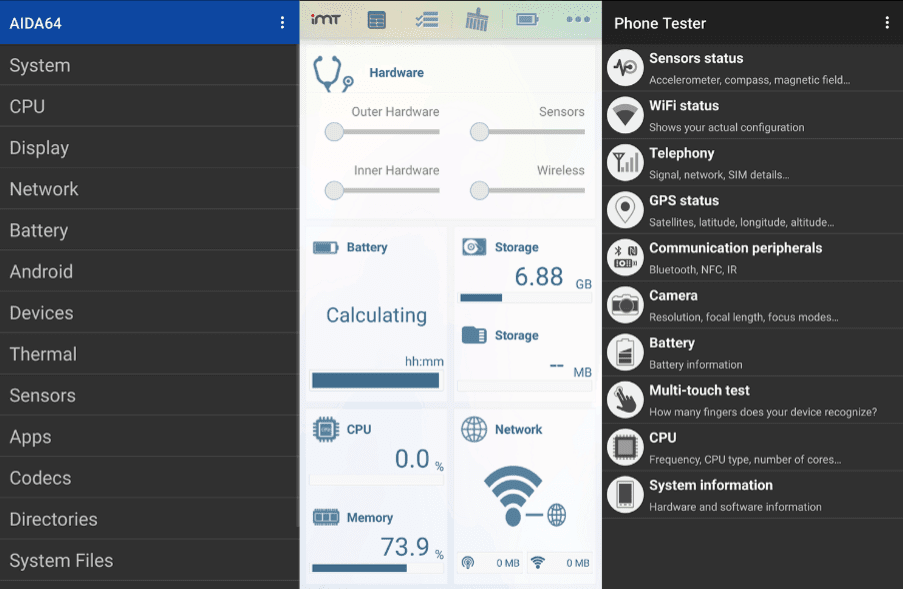Open Battery icon in Phone Tester

(x=625, y=352)
